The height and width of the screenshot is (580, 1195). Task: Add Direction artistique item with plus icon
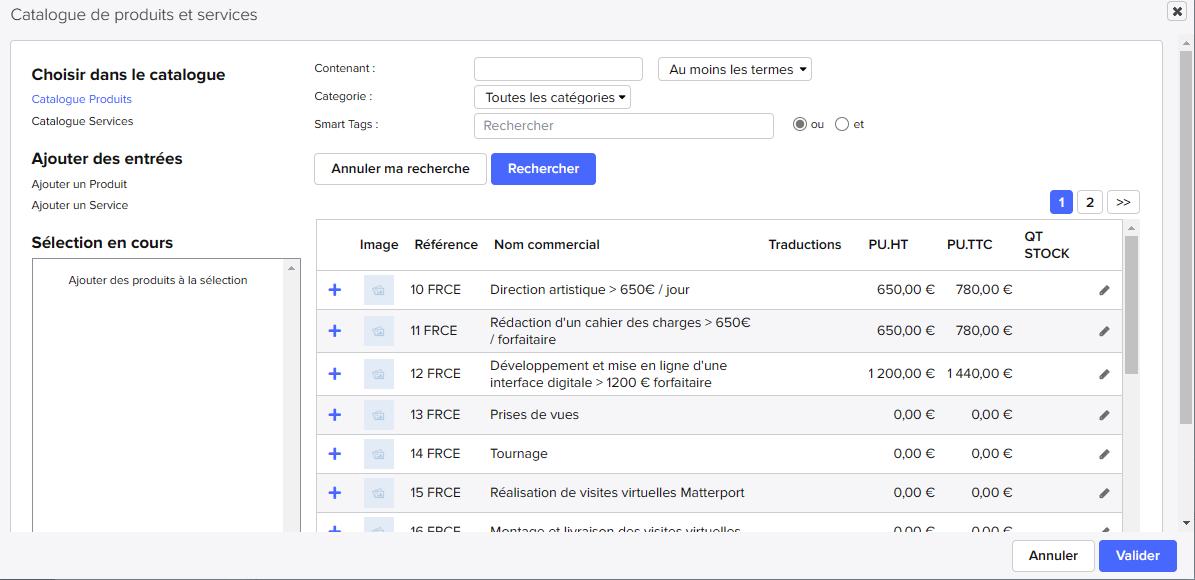coord(335,290)
